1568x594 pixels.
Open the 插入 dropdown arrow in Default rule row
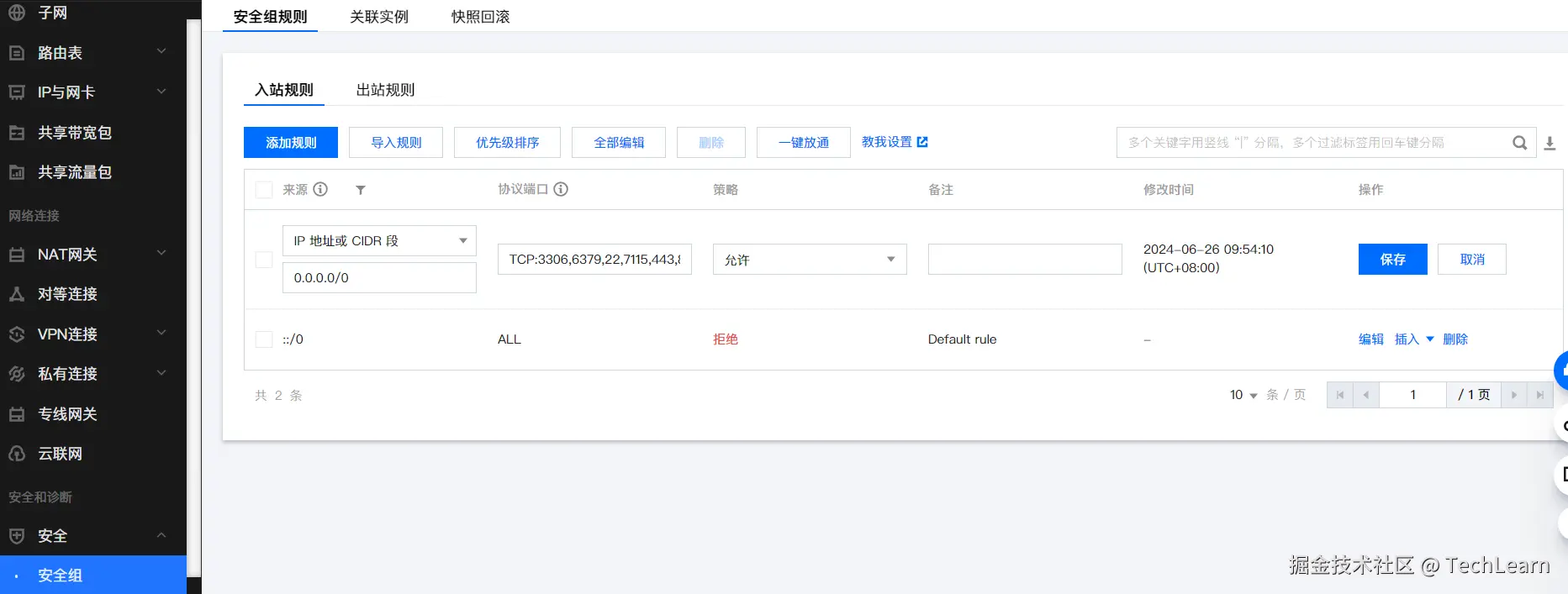click(1430, 339)
